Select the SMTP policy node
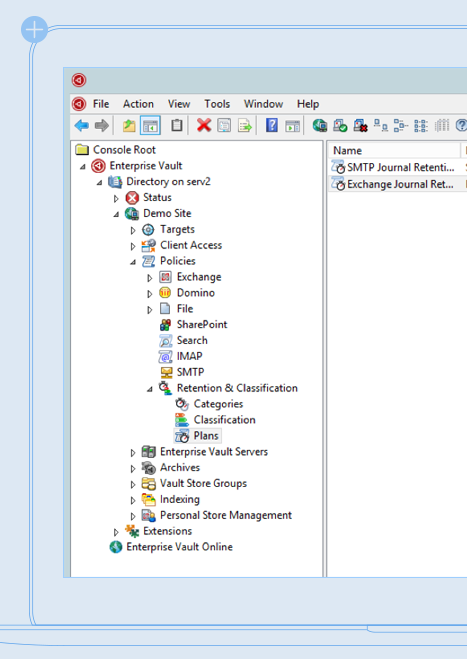The height and width of the screenshot is (659, 467). pos(190,372)
